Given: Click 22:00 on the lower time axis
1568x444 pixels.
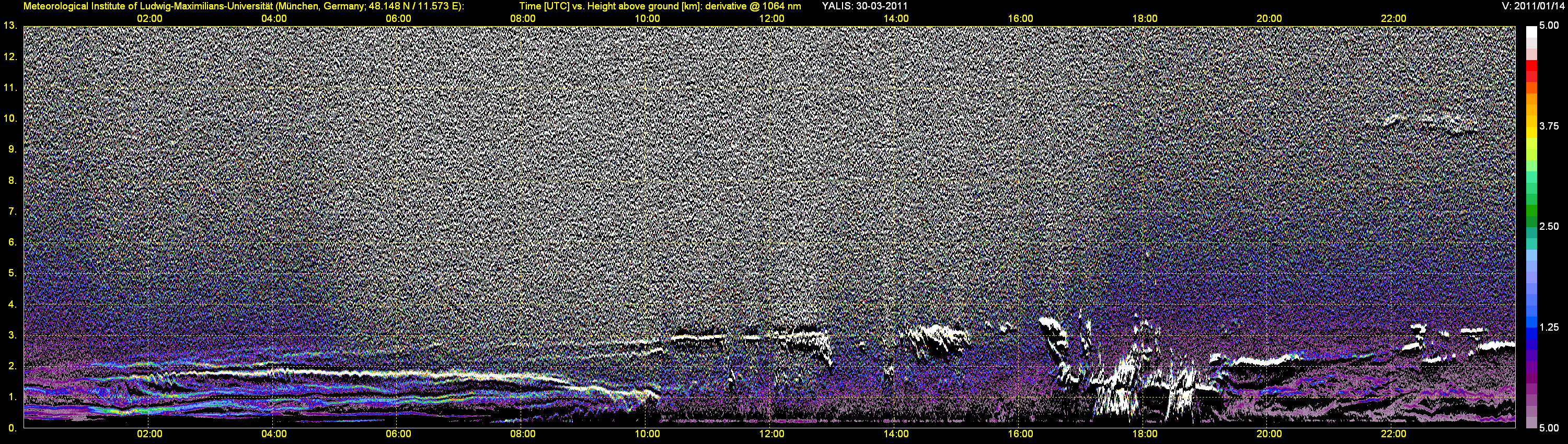Looking at the screenshot, I should (1393, 434).
